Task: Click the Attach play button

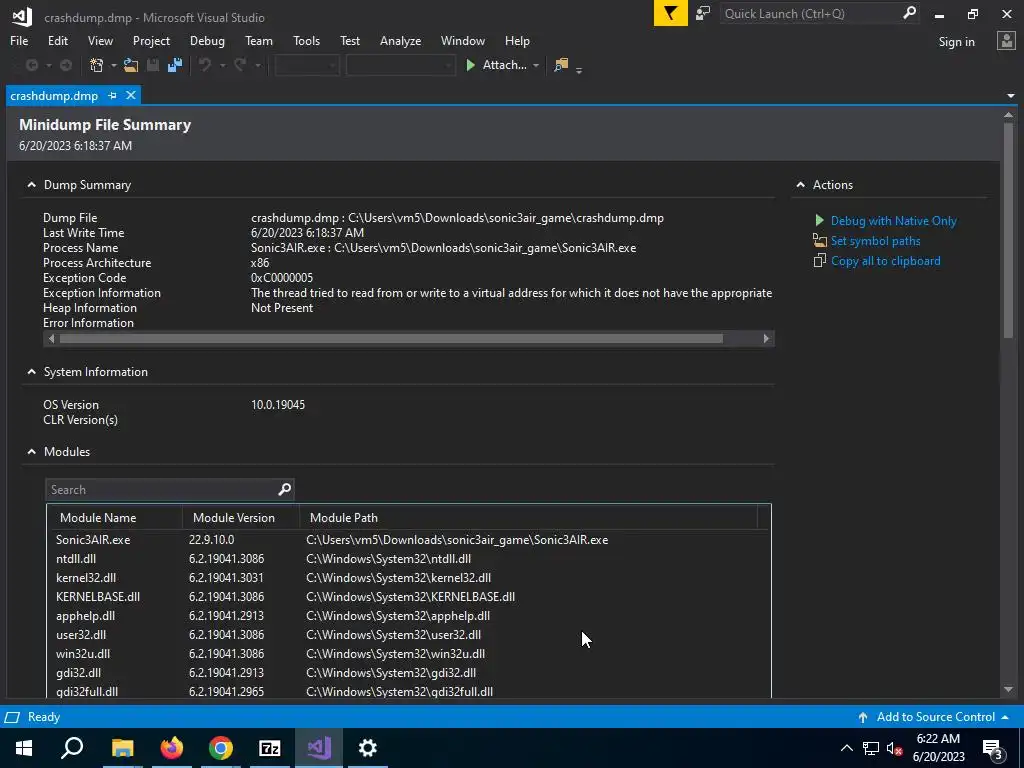Action: pyautogui.click(x=470, y=65)
